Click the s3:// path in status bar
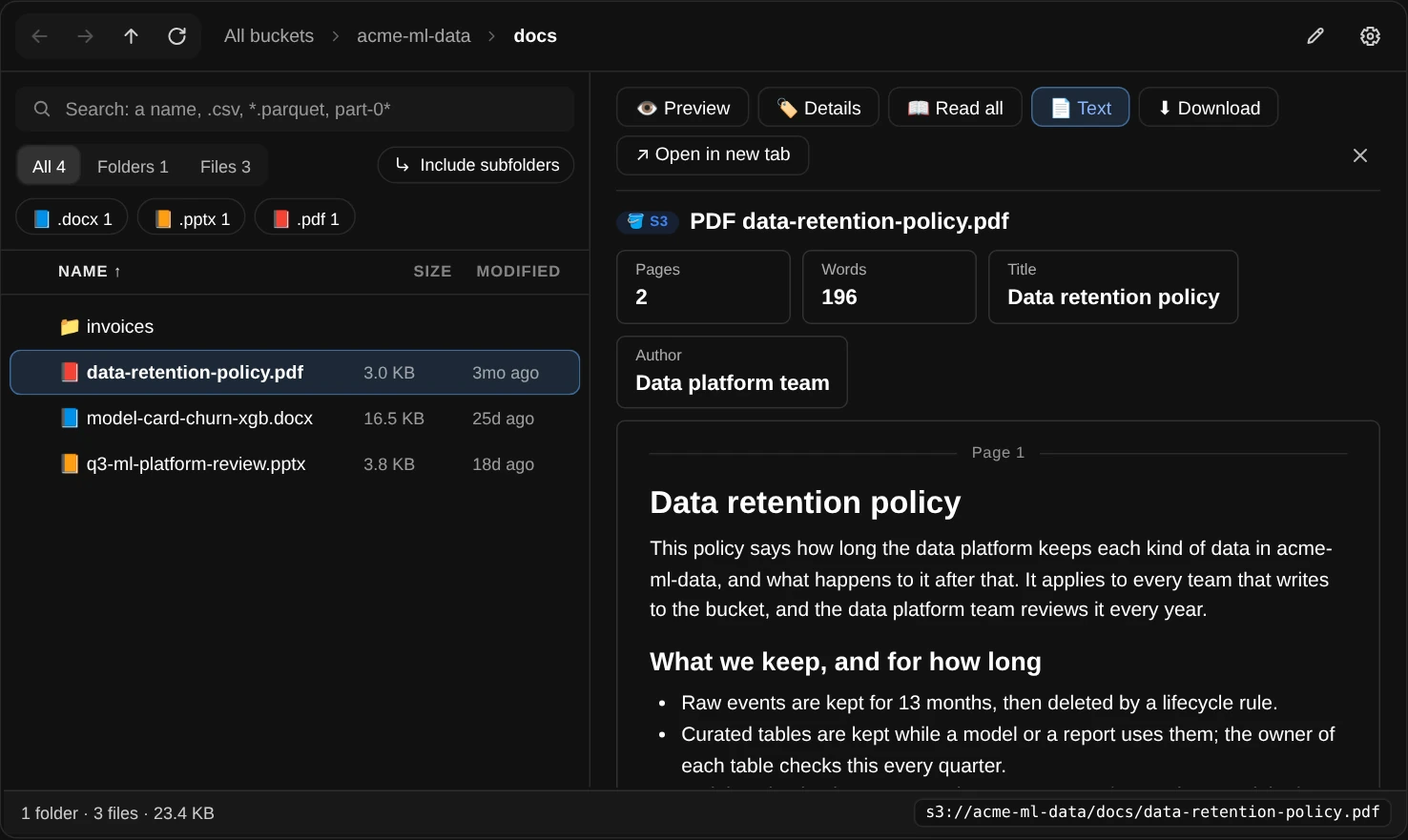Screen dimensions: 1408x840 click(1152, 812)
